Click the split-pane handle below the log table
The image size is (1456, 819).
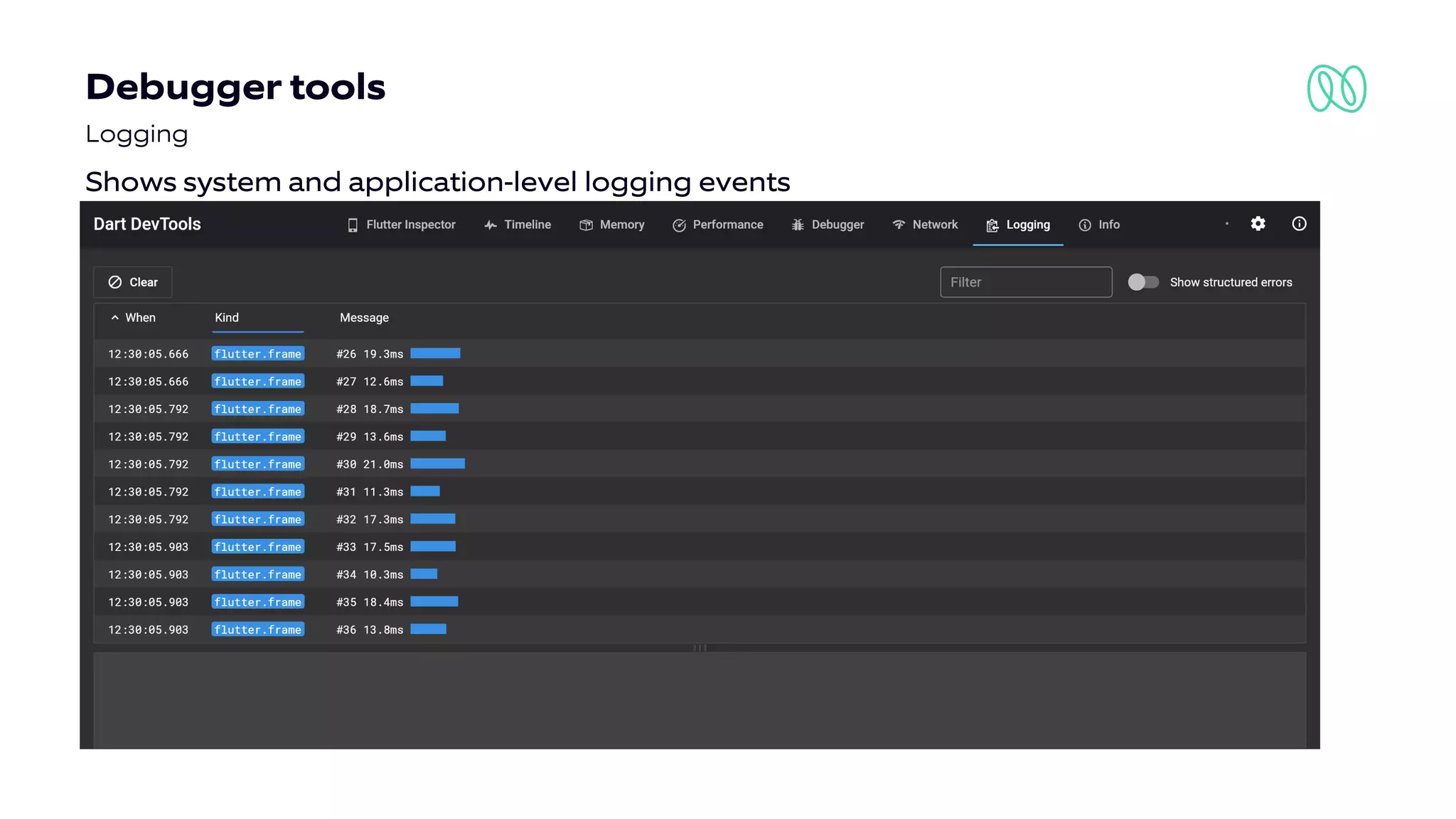tap(700, 648)
